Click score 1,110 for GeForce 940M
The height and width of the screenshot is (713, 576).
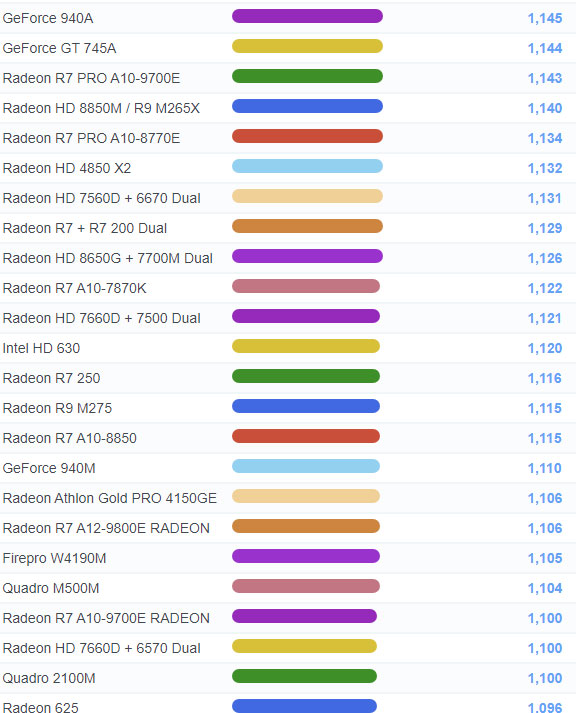544,468
